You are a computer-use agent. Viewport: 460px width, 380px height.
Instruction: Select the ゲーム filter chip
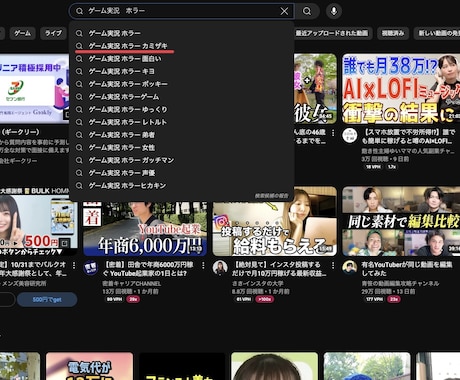(22, 33)
